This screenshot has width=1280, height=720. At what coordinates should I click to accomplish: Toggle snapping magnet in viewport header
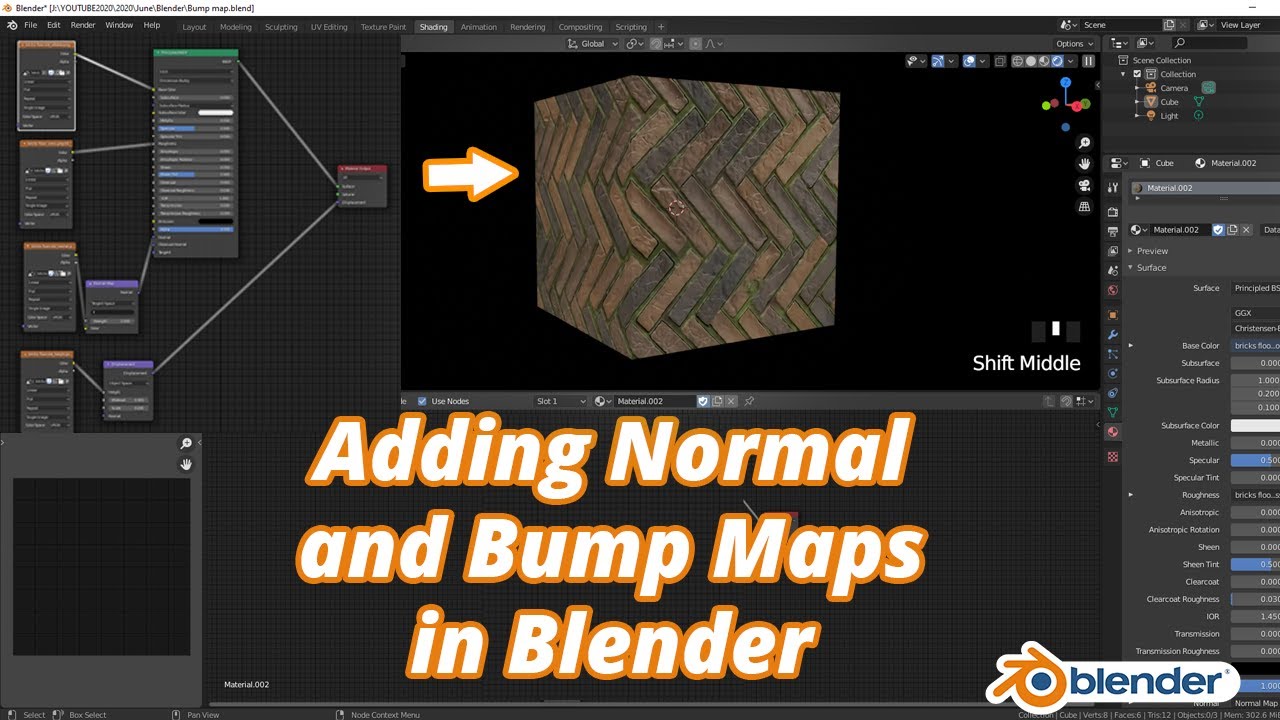(x=657, y=44)
